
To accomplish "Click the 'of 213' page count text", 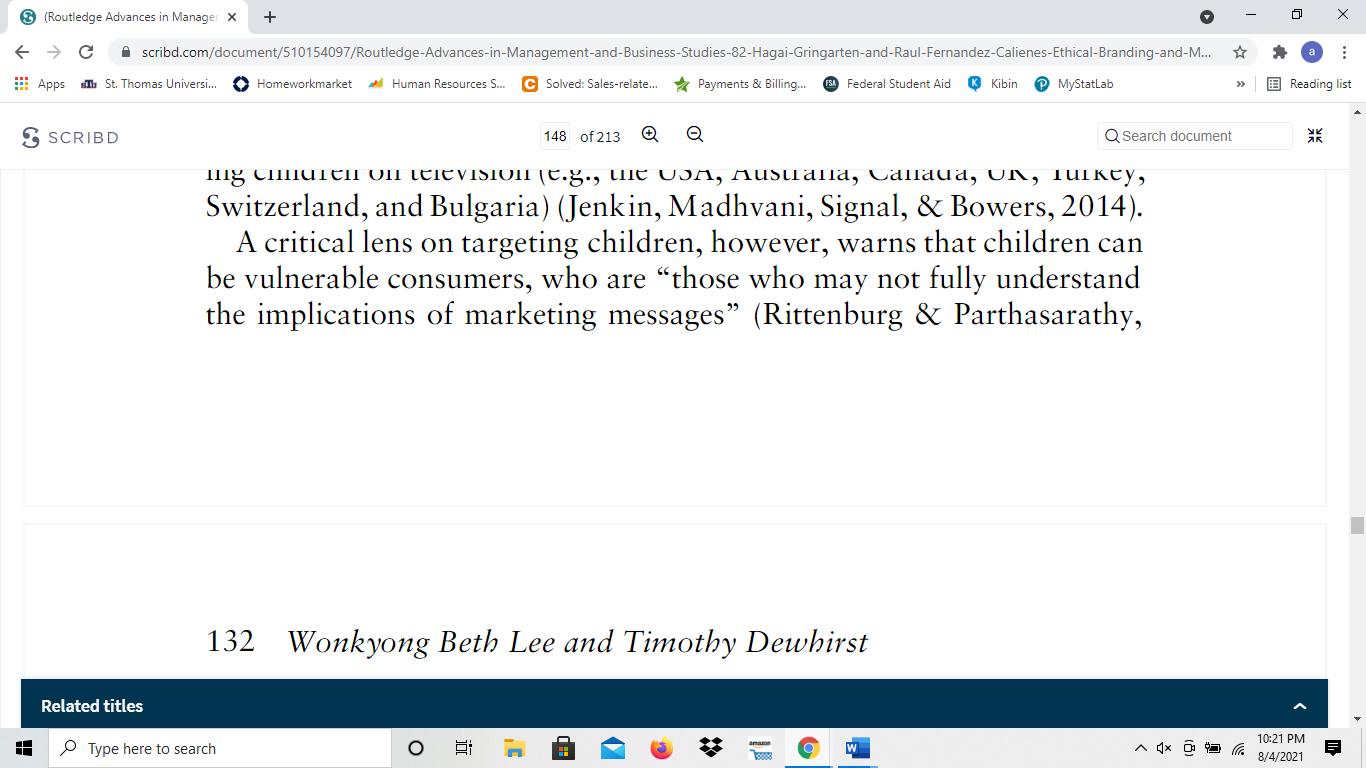I will pyautogui.click(x=600, y=137).
